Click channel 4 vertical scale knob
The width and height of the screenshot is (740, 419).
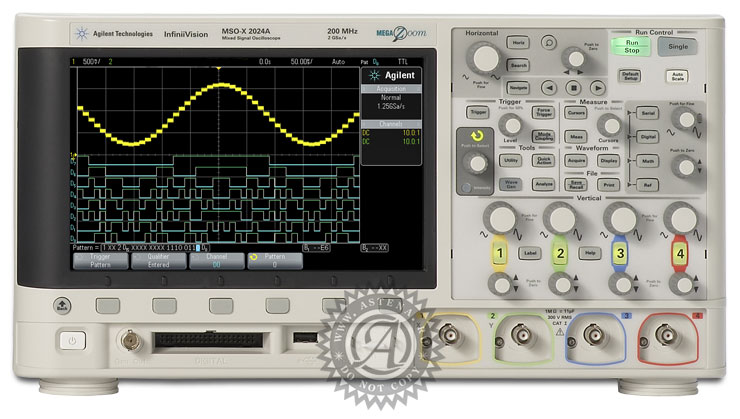pyautogui.click(x=682, y=218)
